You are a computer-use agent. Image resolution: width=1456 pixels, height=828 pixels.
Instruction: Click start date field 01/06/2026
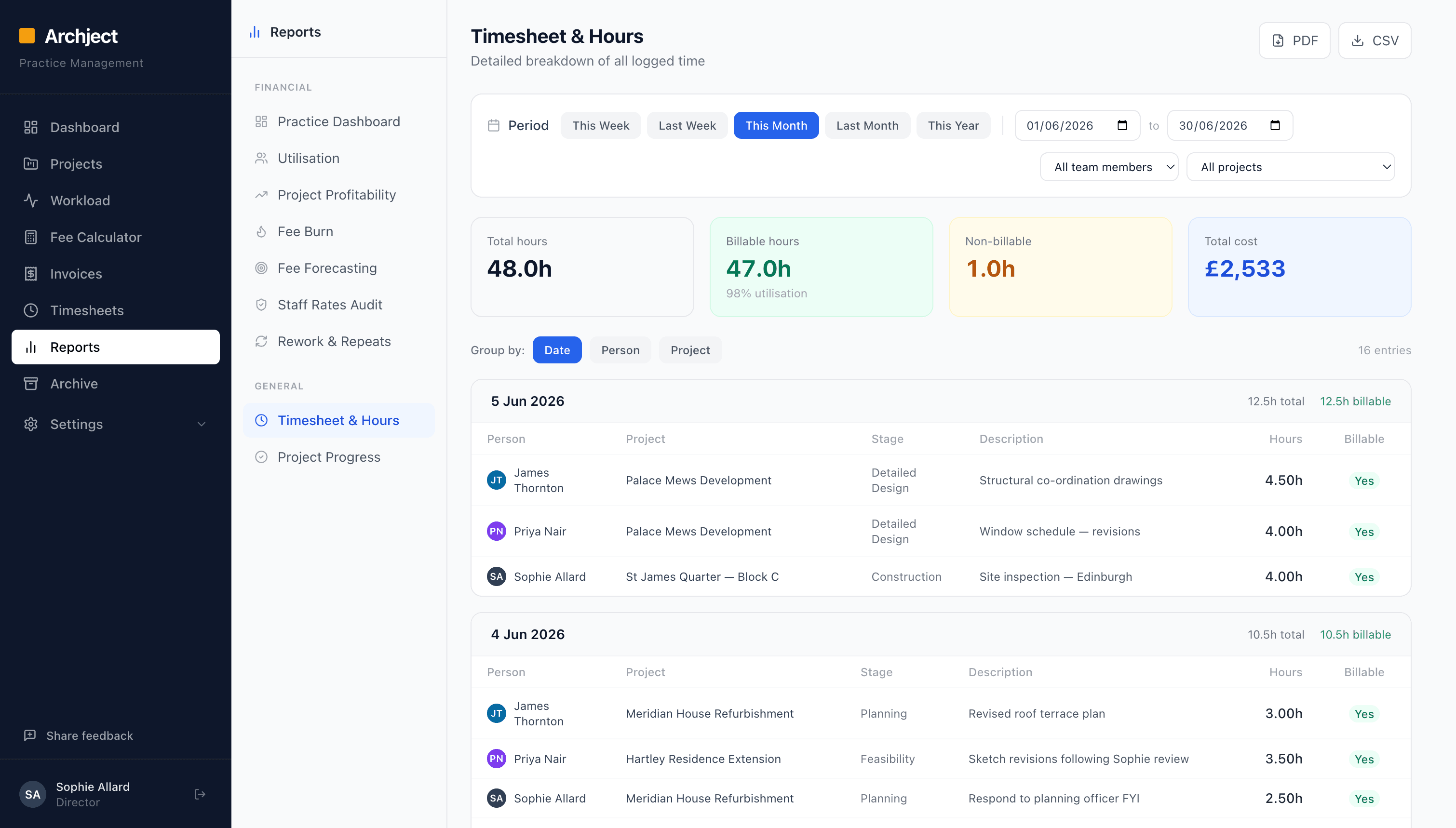(x=1077, y=125)
